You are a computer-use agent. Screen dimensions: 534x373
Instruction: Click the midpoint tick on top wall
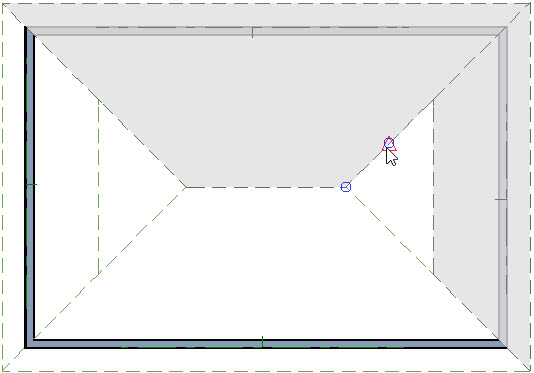tap(252, 32)
